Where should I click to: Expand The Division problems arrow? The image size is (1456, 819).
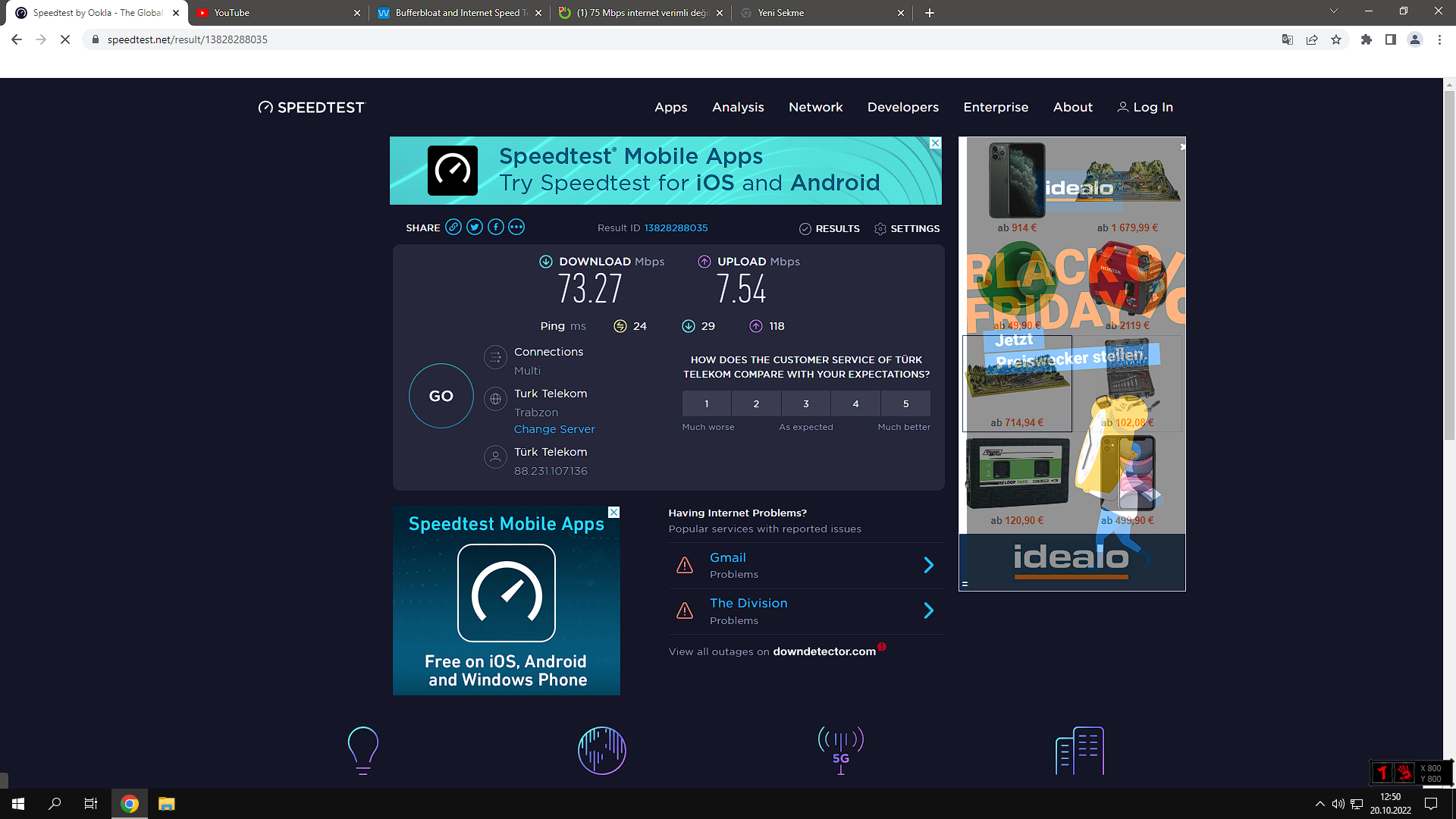[x=928, y=610]
